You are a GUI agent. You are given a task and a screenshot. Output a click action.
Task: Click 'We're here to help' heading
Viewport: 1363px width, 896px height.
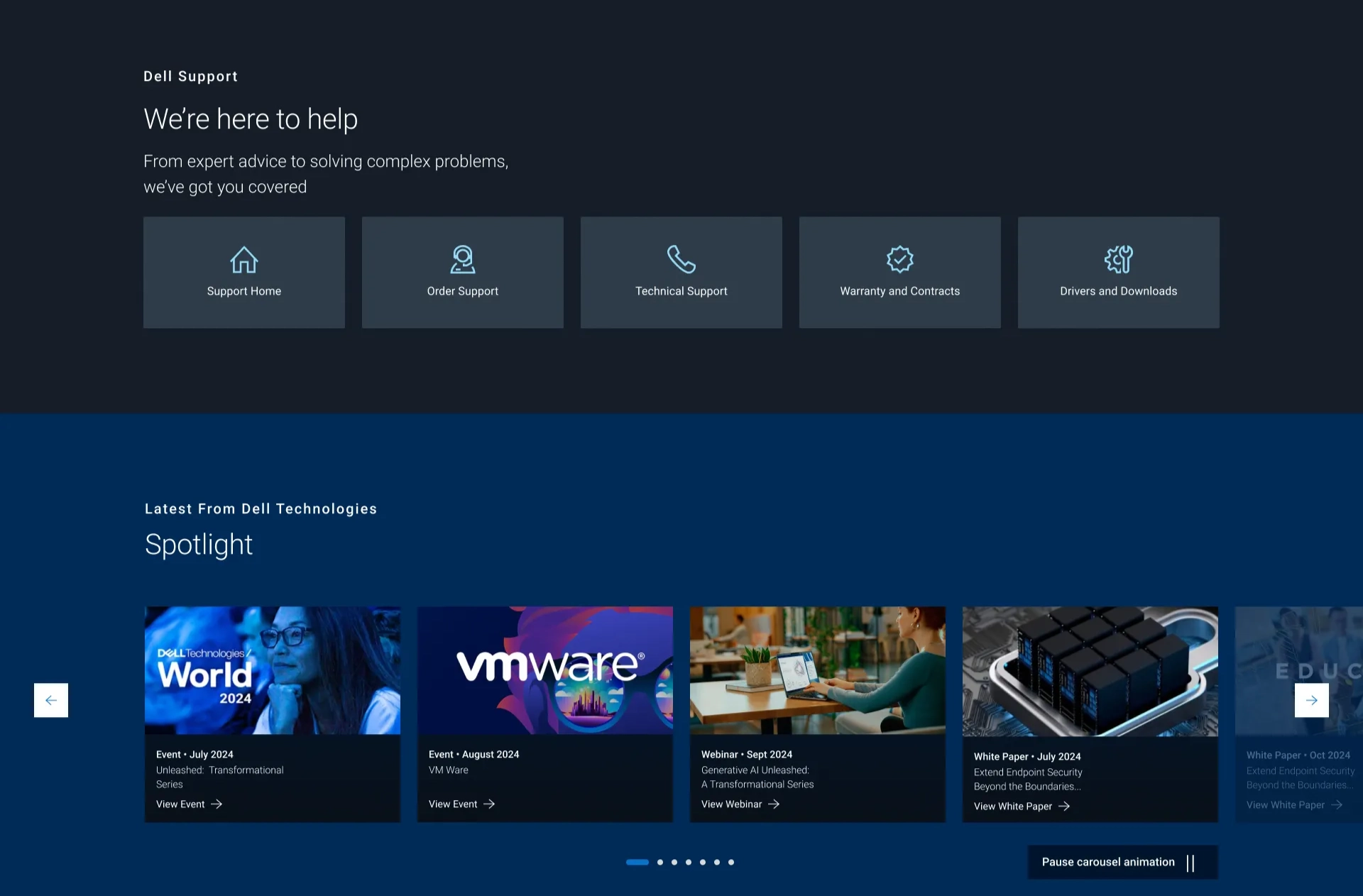[x=251, y=119]
